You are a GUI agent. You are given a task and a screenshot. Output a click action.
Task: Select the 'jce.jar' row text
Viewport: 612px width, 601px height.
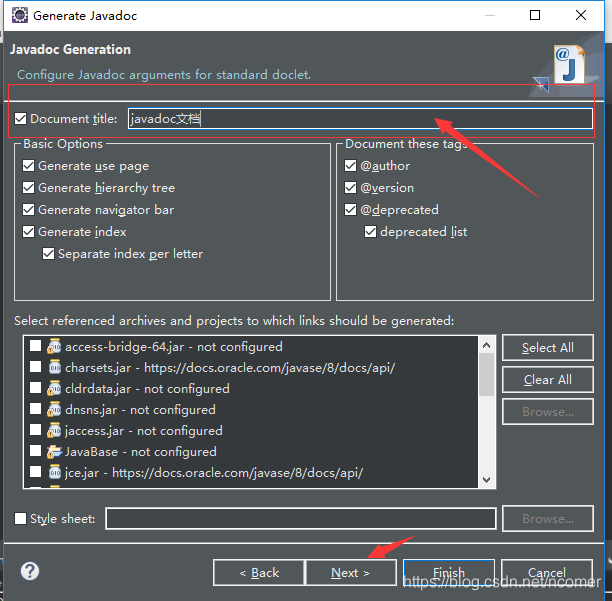click(x=214, y=473)
